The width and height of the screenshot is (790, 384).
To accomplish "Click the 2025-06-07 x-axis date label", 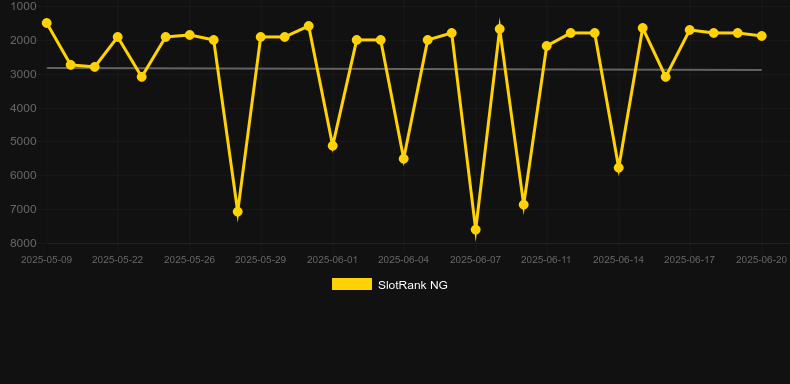I will (x=476, y=260).
